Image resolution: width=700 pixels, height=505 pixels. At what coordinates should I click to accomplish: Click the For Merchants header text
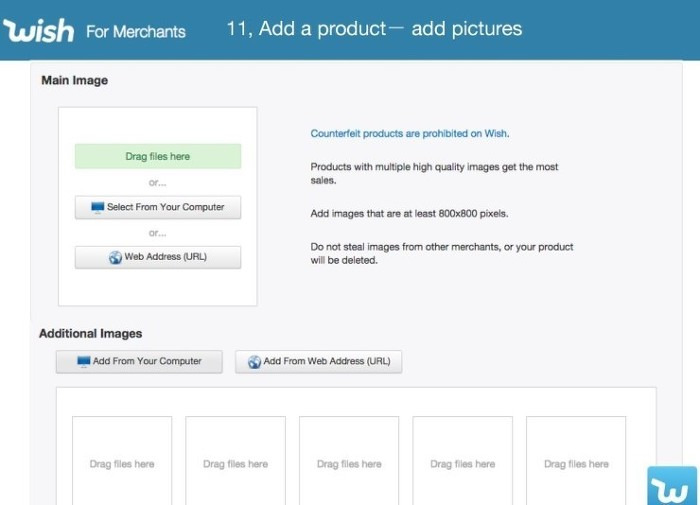coord(136,32)
